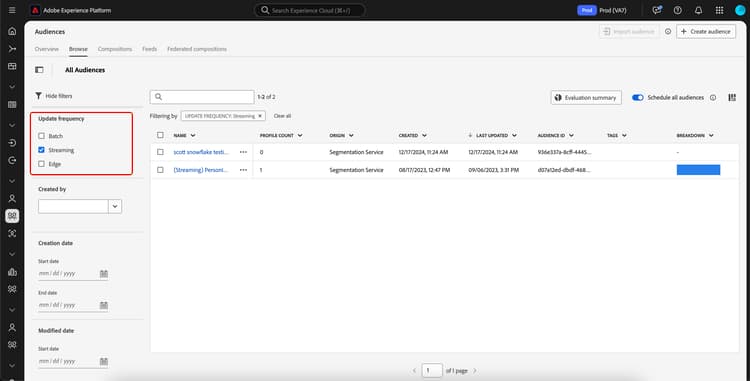
Task: Open more actions for scott snowflake audience
Action: (243, 152)
